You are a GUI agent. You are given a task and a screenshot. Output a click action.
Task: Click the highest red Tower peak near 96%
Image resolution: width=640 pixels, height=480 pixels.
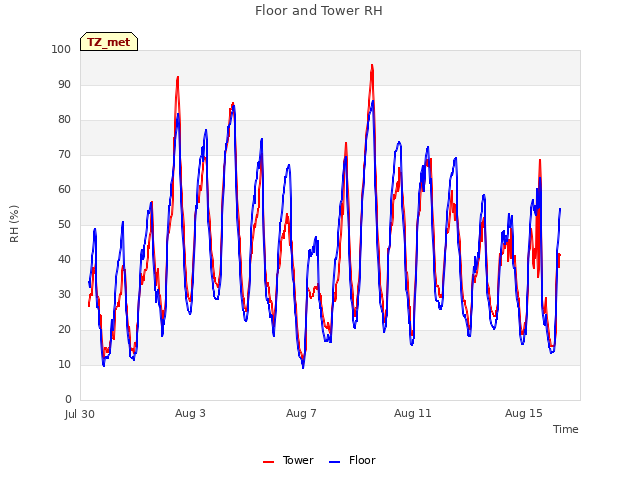point(372,65)
